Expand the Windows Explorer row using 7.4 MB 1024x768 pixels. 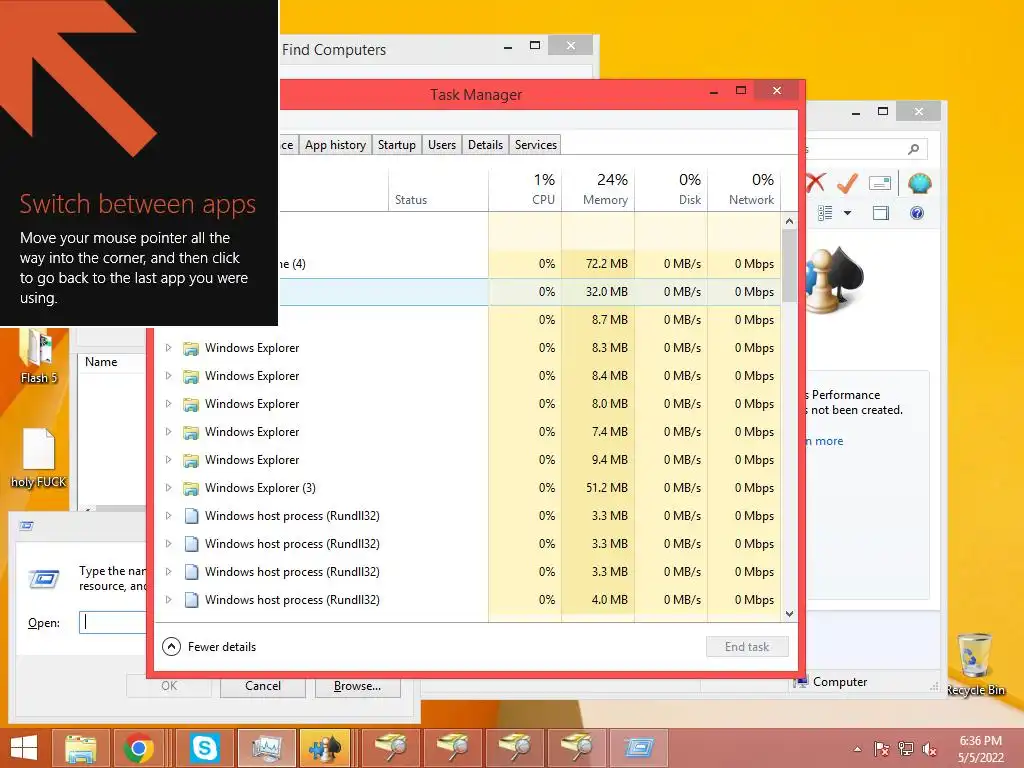pos(168,432)
